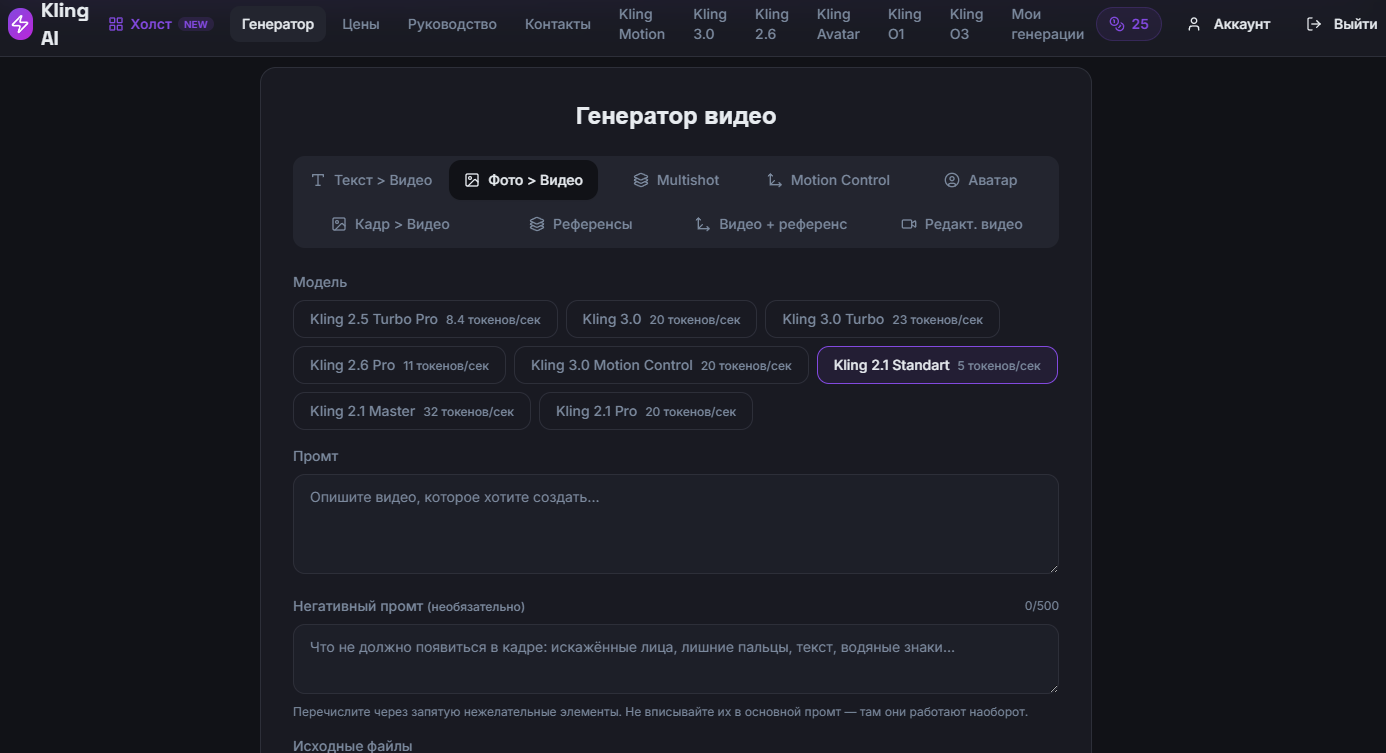Pick the Kling 3.0 Motion Control model
Image resolution: width=1386 pixels, height=753 pixels.
(661, 365)
